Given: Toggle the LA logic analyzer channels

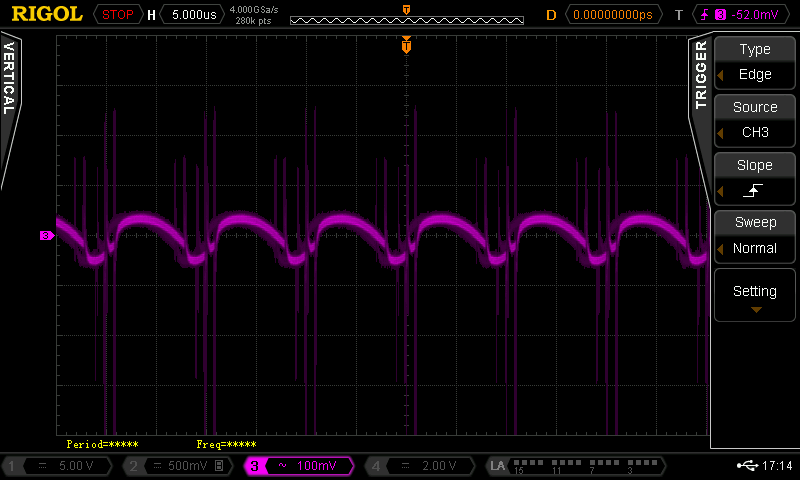Looking at the screenshot, I should tap(576, 466).
